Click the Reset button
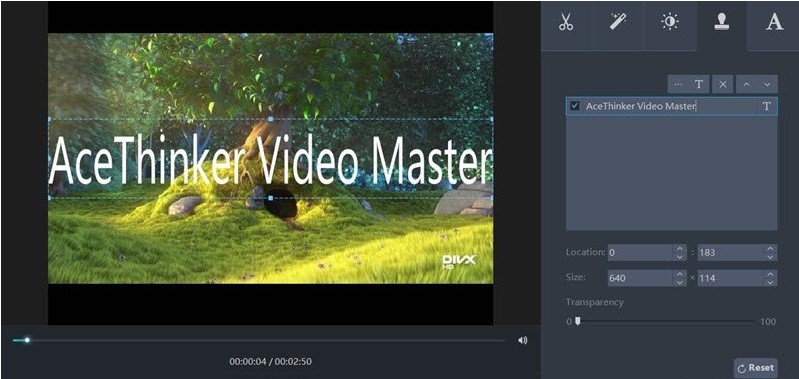This screenshot has height=379, width=799. pyautogui.click(x=756, y=367)
